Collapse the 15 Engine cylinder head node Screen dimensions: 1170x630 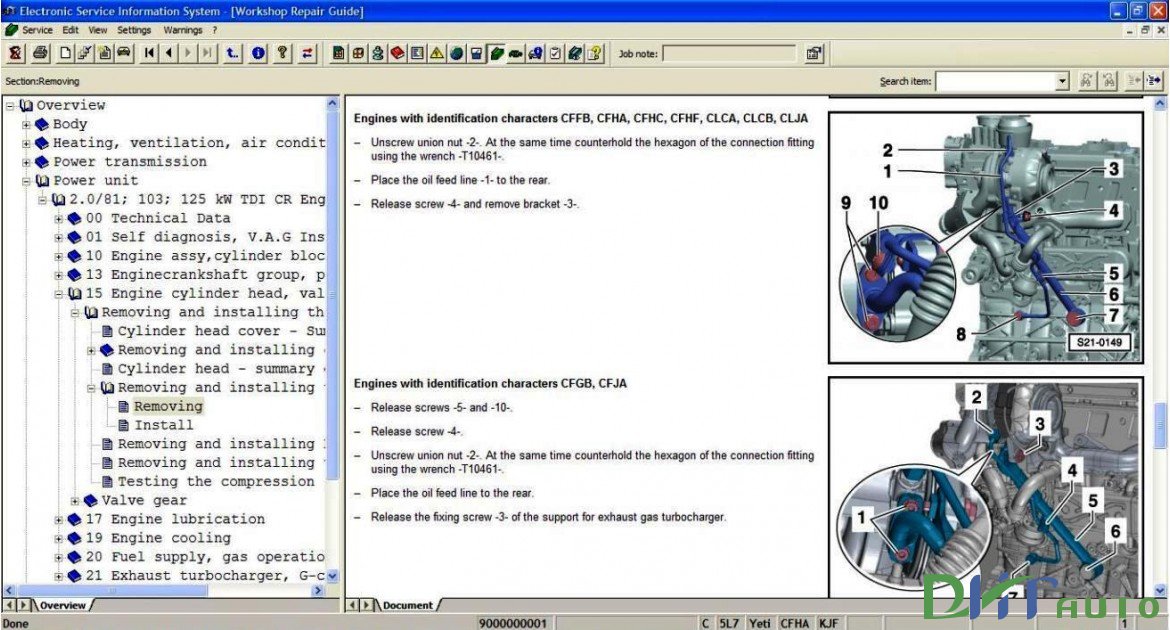click(58, 294)
